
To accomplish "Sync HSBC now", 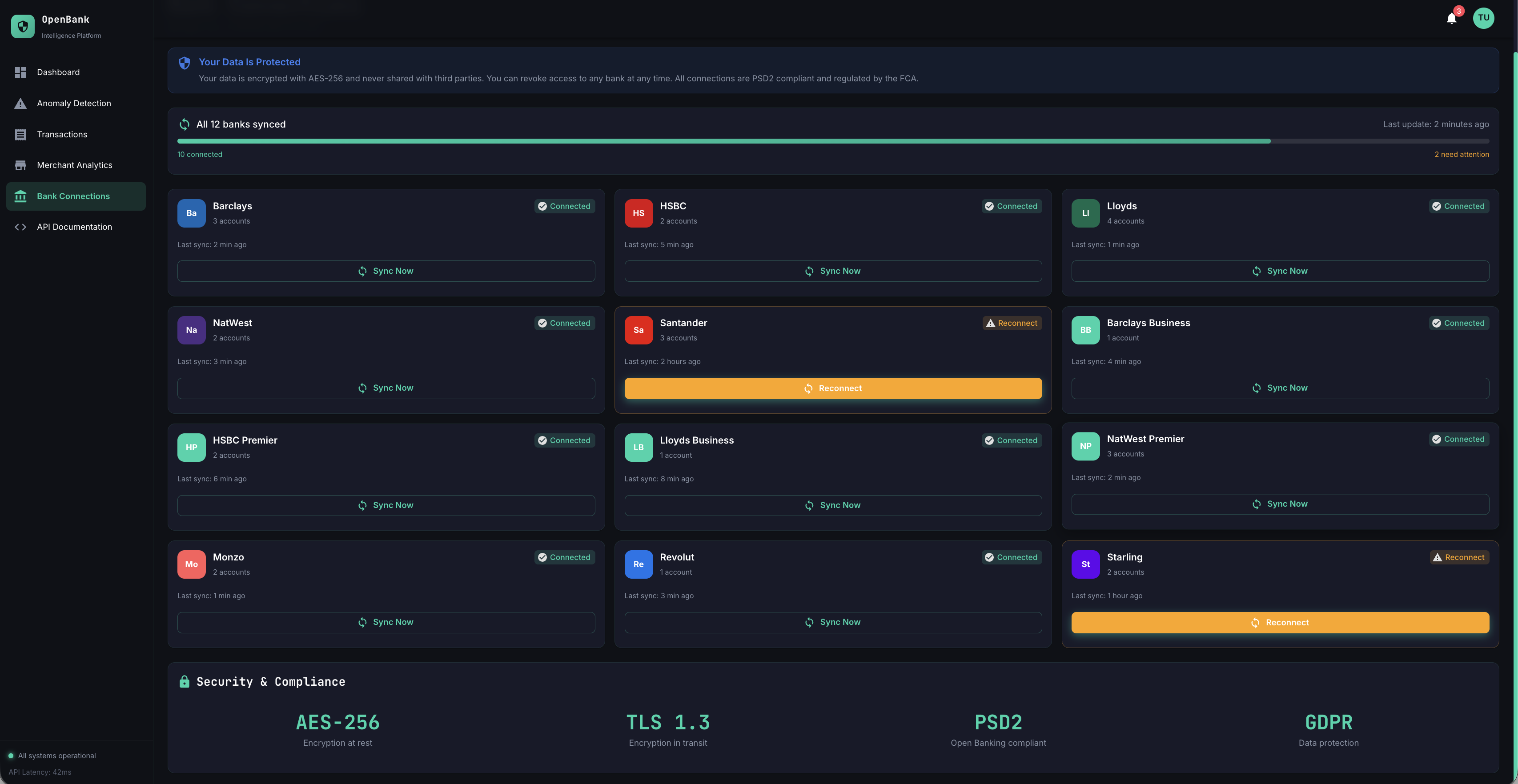I will 833,271.
